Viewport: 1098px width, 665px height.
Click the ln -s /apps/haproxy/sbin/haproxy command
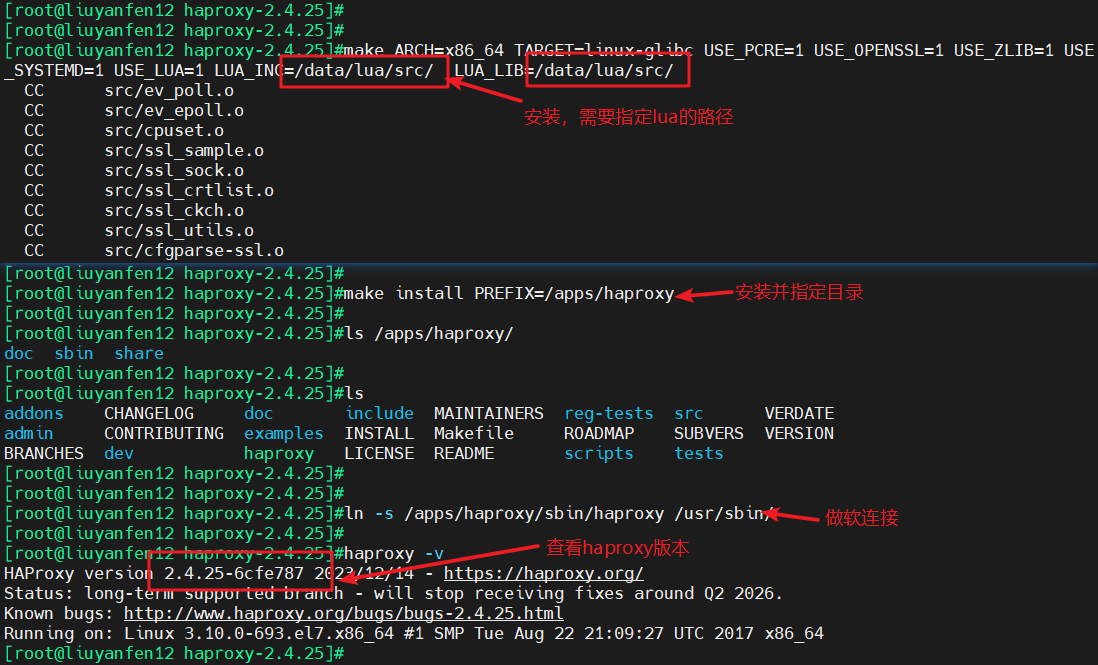point(559,513)
